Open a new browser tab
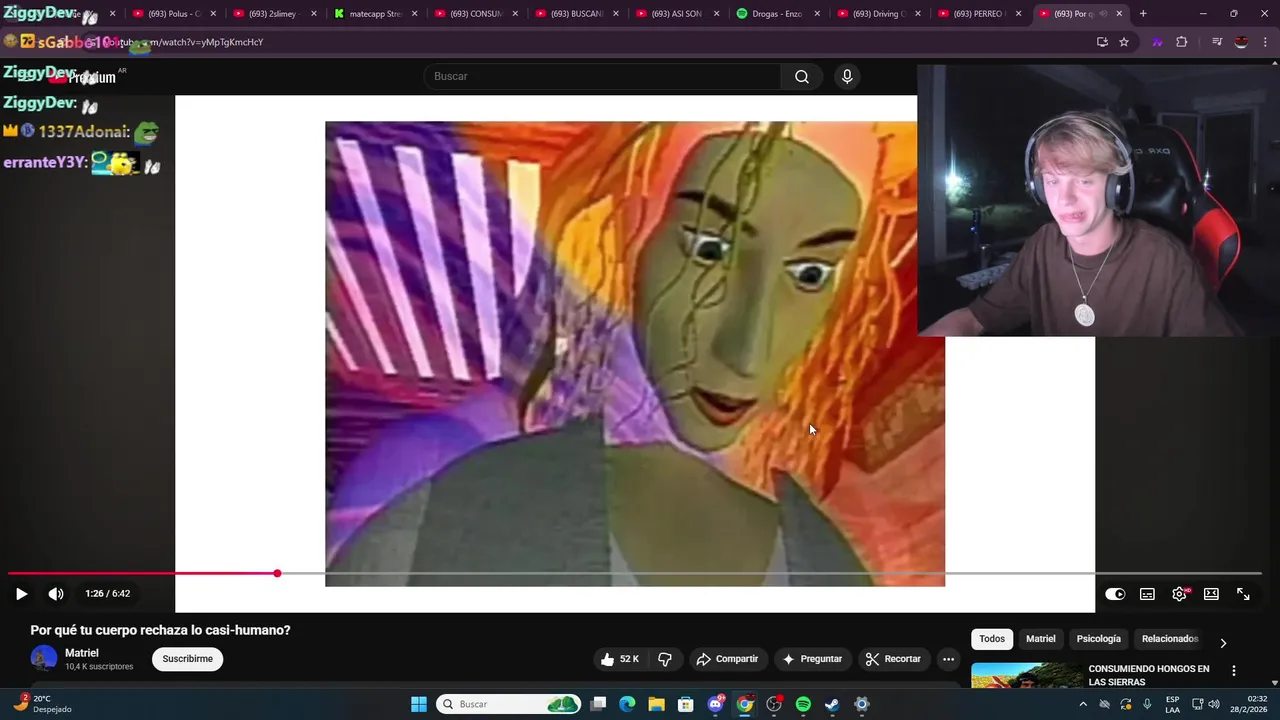Image resolution: width=1280 pixels, height=720 pixels. [x=1143, y=14]
